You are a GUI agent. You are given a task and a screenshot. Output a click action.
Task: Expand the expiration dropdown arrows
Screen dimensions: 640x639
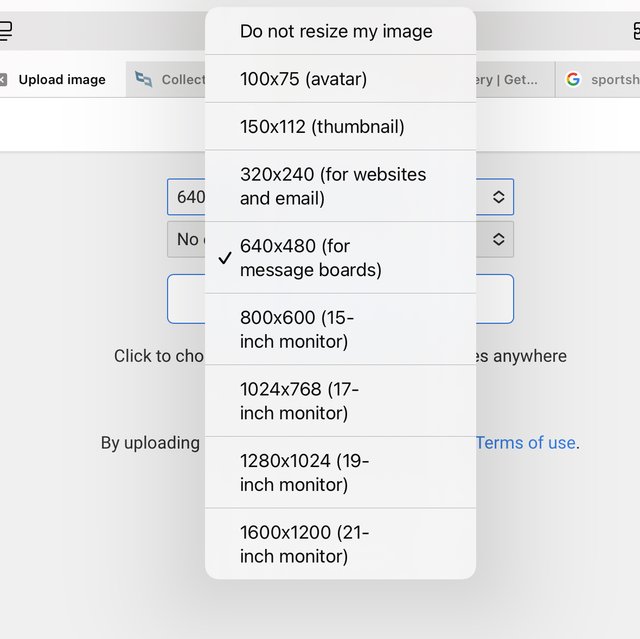[498, 239]
